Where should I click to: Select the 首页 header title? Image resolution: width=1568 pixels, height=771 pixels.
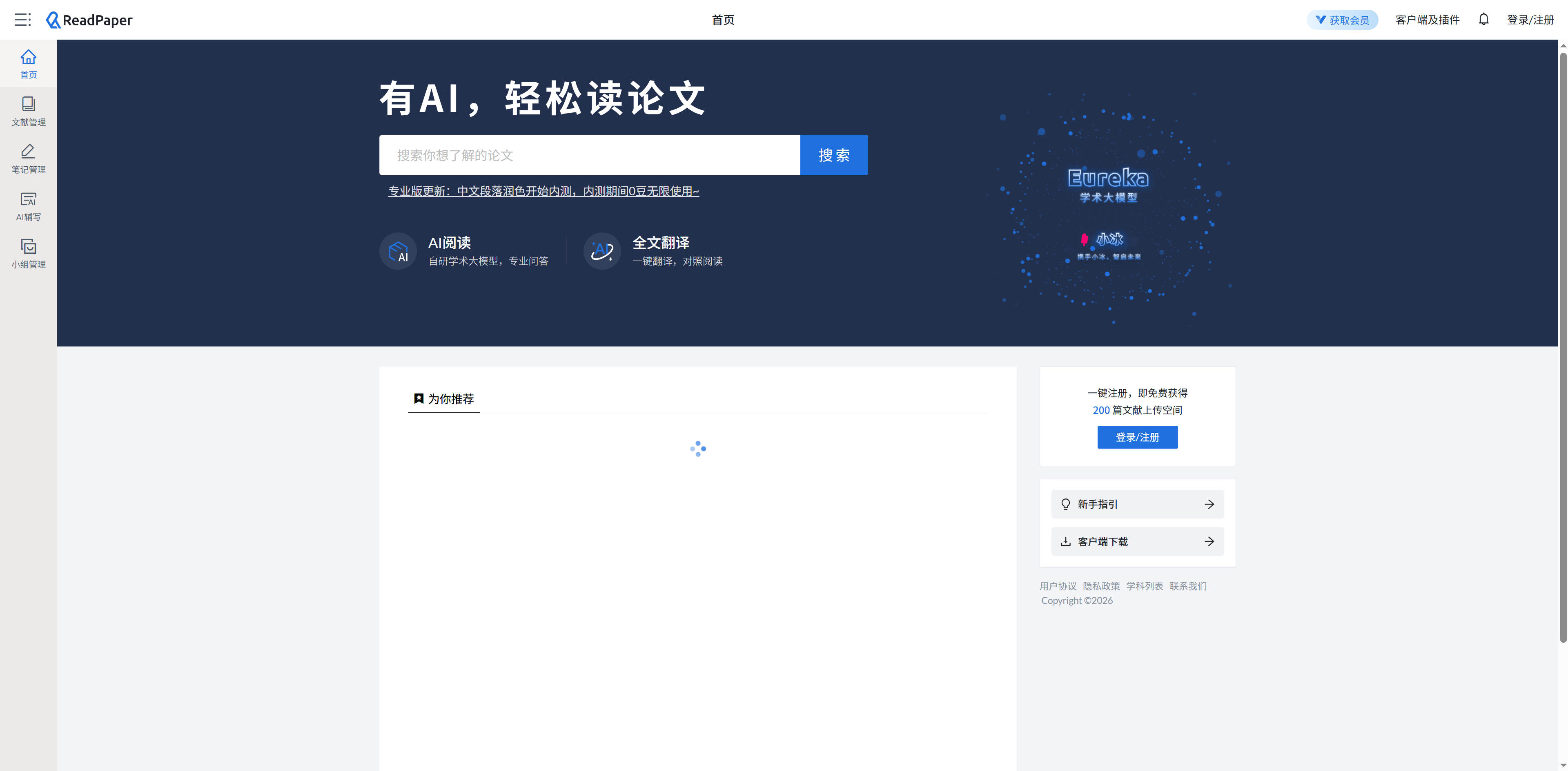pos(723,20)
